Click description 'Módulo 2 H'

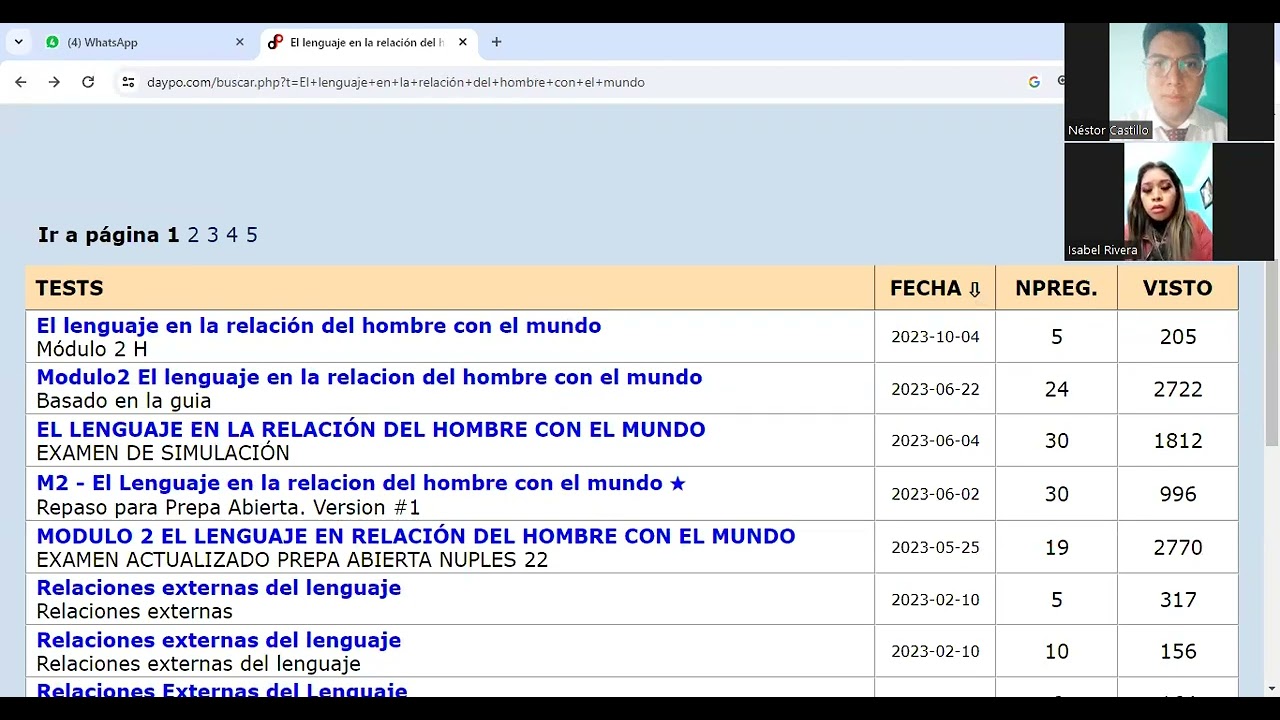pyautogui.click(x=92, y=349)
